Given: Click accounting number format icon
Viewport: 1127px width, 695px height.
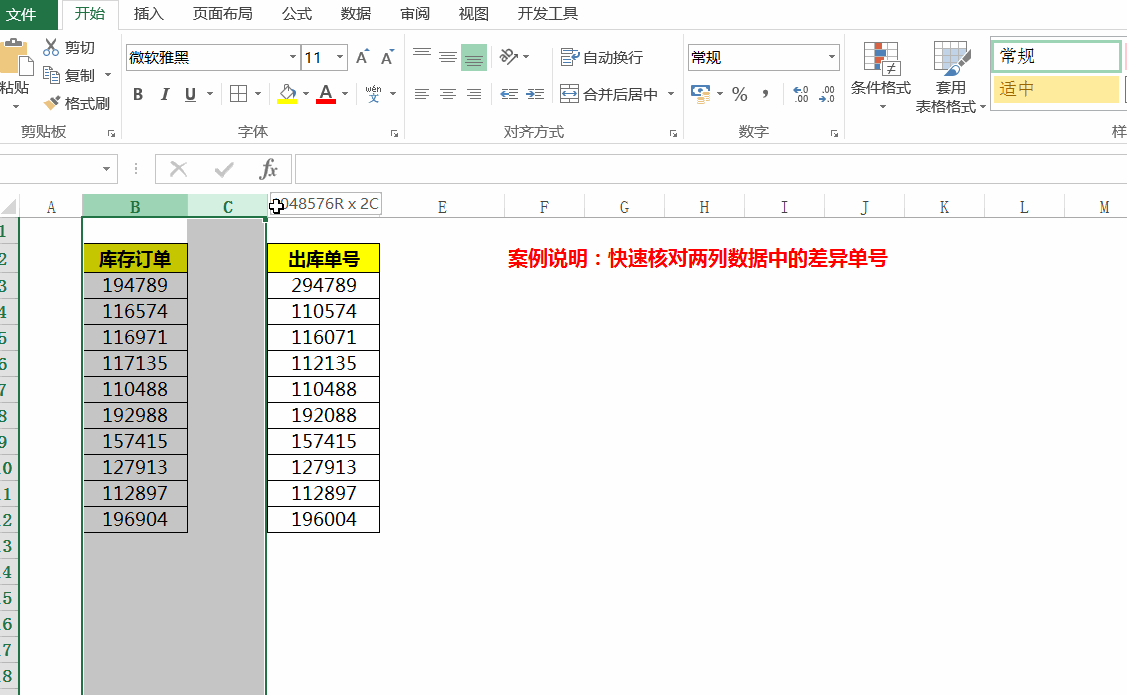Looking at the screenshot, I should pyautogui.click(x=701, y=94).
